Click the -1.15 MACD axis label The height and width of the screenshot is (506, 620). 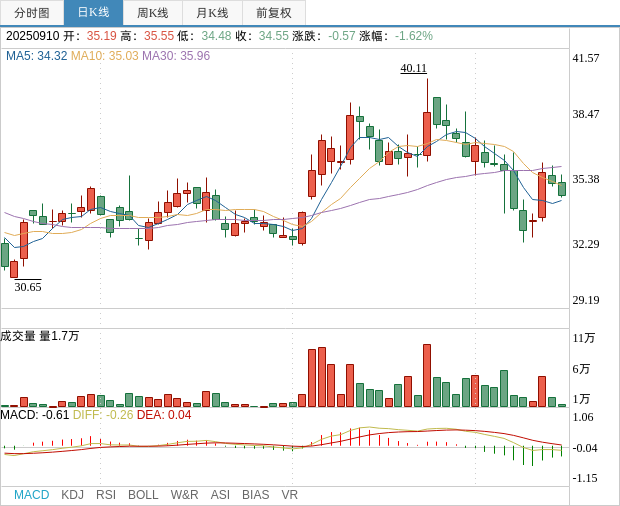(585, 478)
